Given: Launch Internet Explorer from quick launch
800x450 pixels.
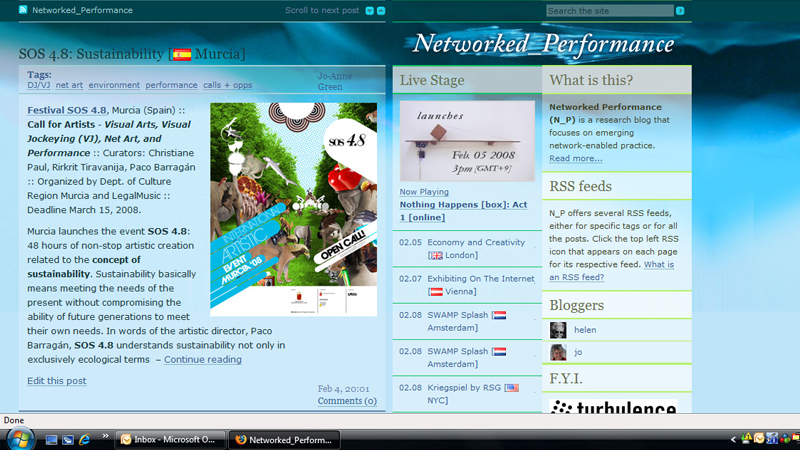Looking at the screenshot, I should pos(84,439).
